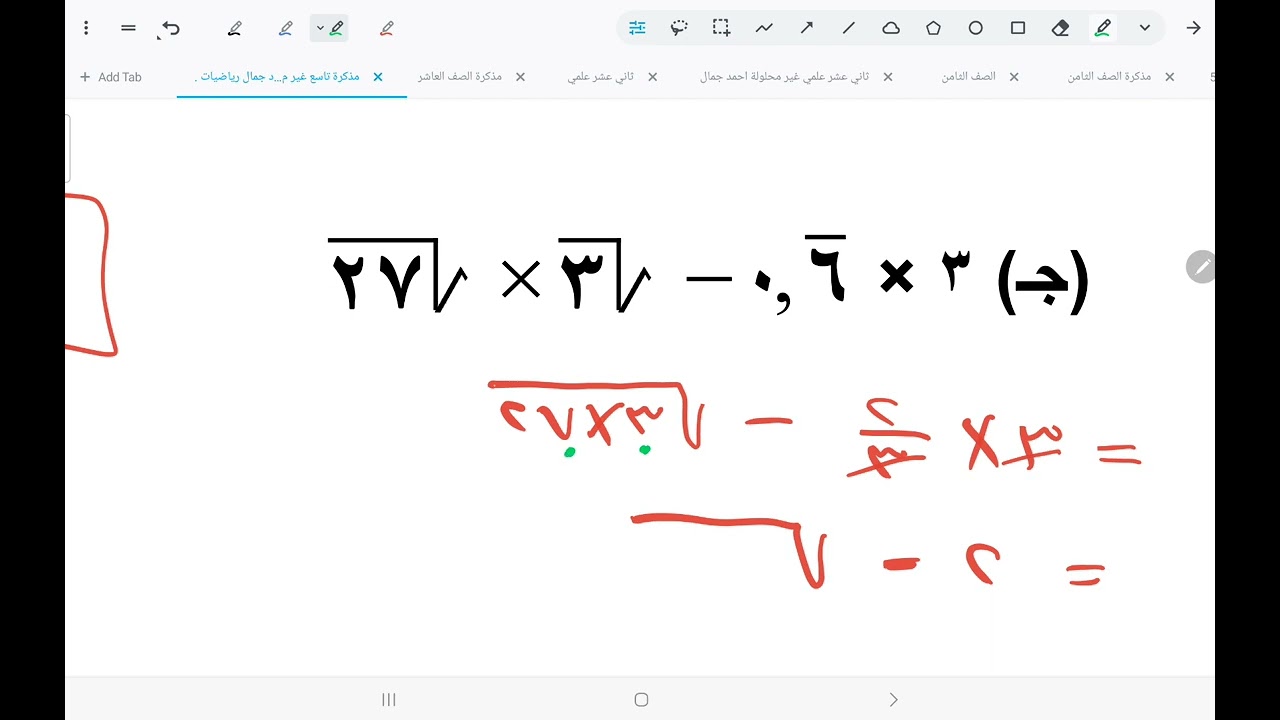Image resolution: width=1280 pixels, height=720 pixels.
Task: Close the مذكرة الصف الثامن tab
Action: [x=1169, y=77]
